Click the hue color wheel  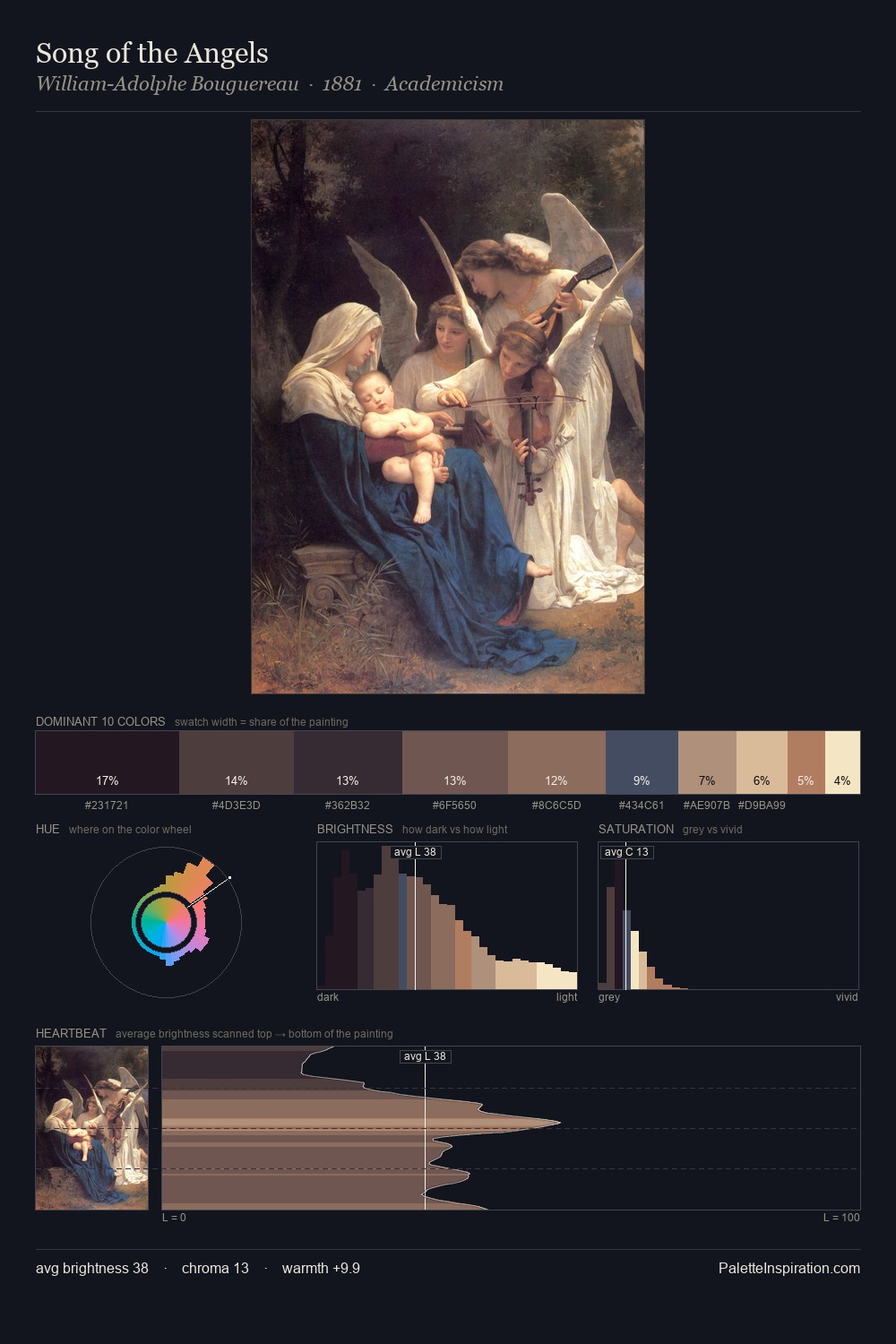(x=166, y=922)
